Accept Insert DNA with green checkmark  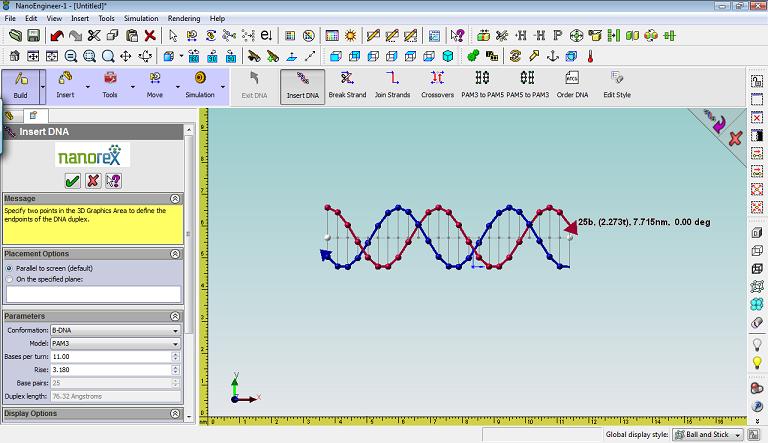(72, 180)
